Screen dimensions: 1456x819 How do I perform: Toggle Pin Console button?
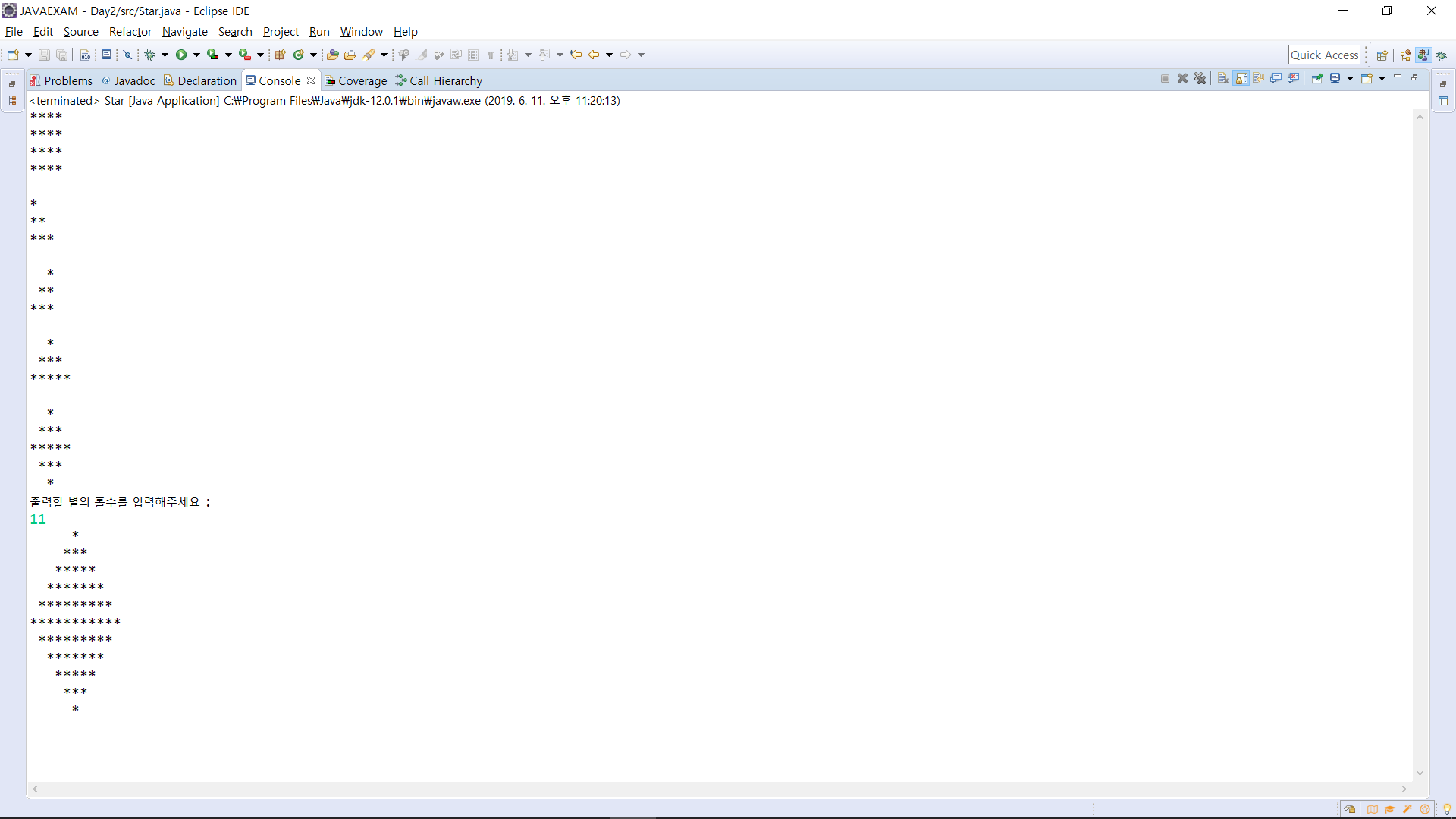1317,79
